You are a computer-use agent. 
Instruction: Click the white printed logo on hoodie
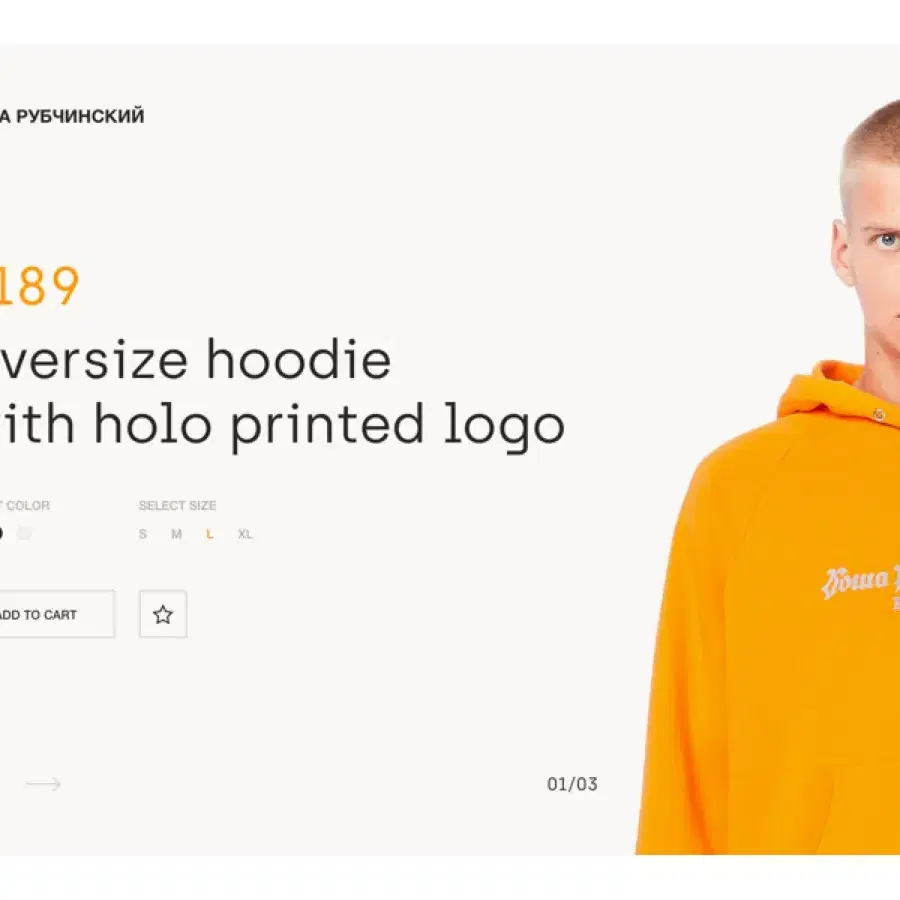[x=861, y=585]
